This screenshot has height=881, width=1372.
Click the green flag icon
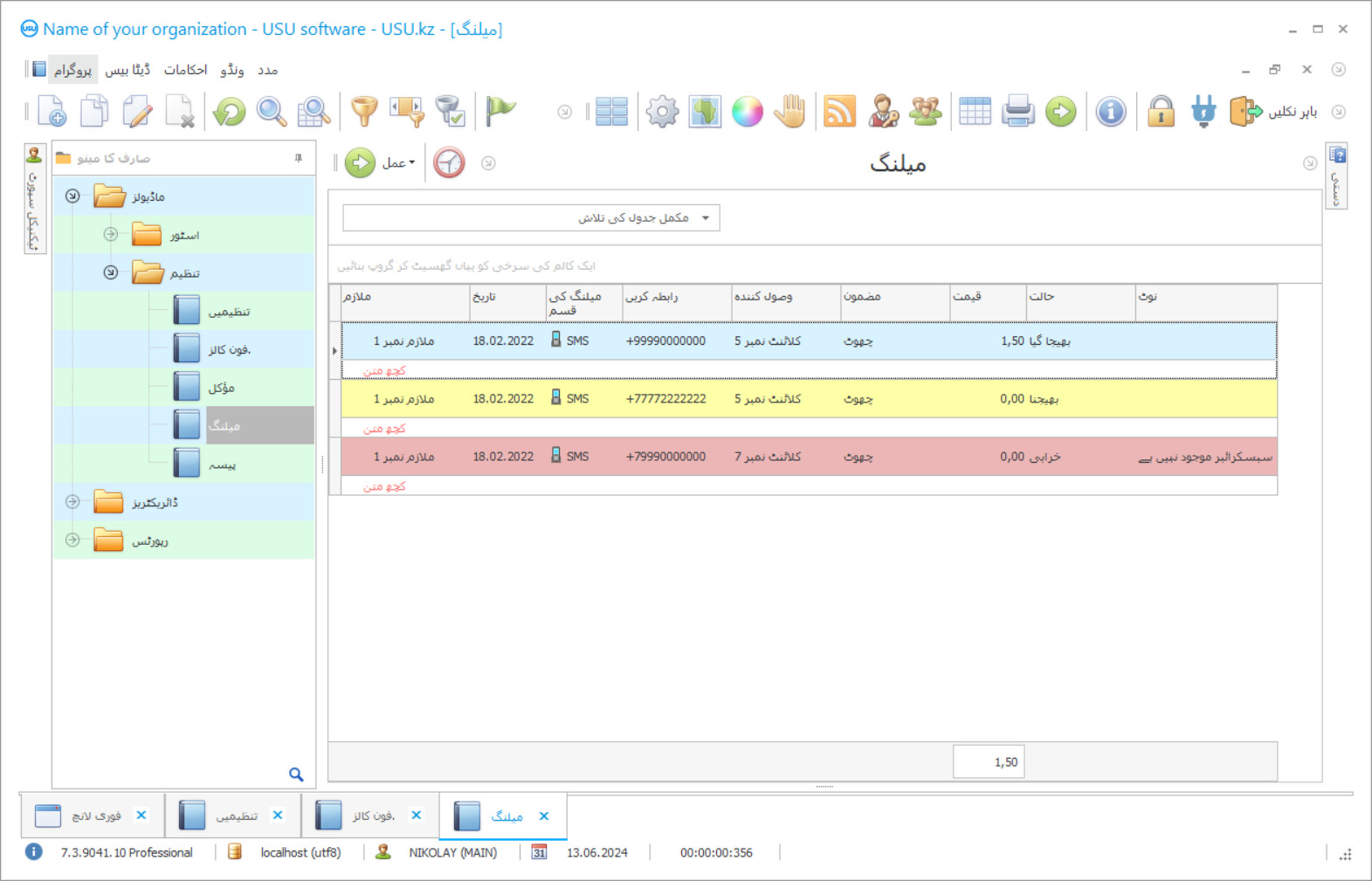(x=500, y=111)
